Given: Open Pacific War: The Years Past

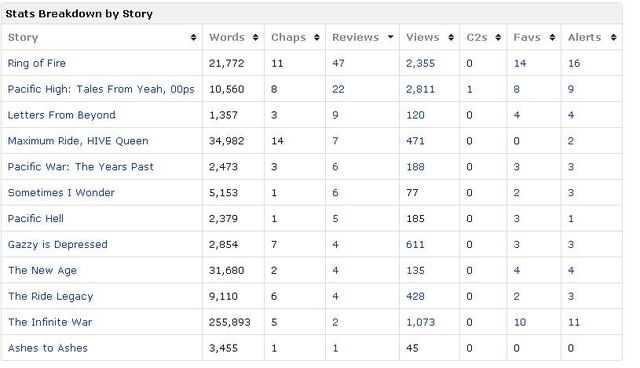Looking at the screenshot, I should (x=81, y=166).
